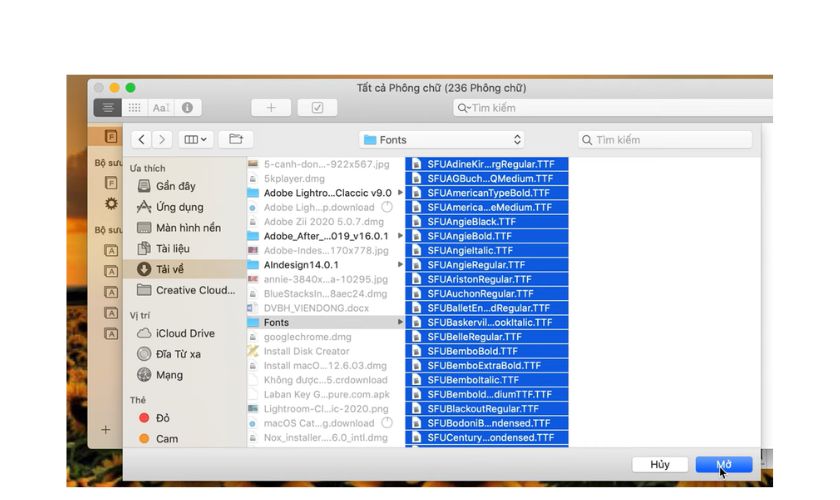Screen dimensions: 840x500
Task: Go forward in the file dialog
Action: coord(162,139)
